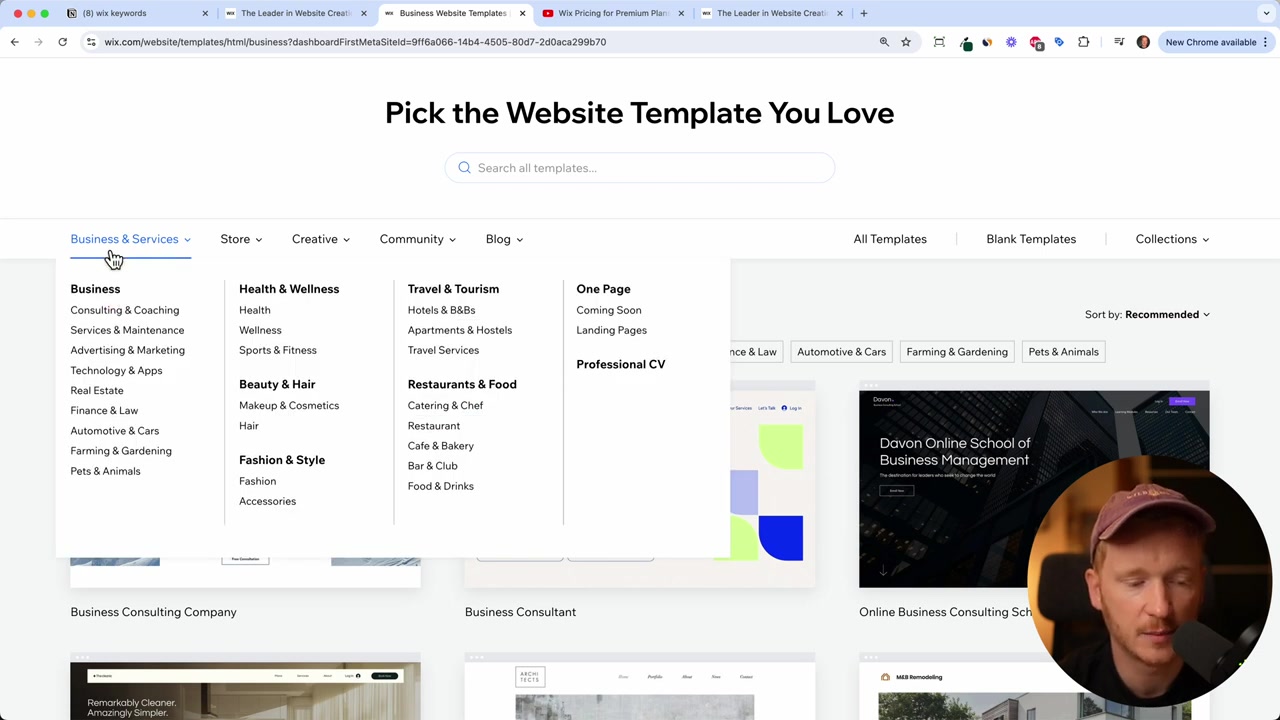
Task: Select Real Estate in menu
Action: 97,390
